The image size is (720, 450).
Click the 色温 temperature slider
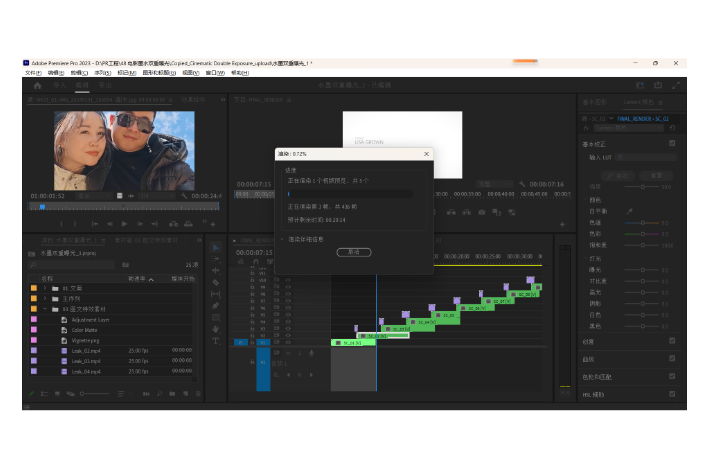[x=642, y=223]
